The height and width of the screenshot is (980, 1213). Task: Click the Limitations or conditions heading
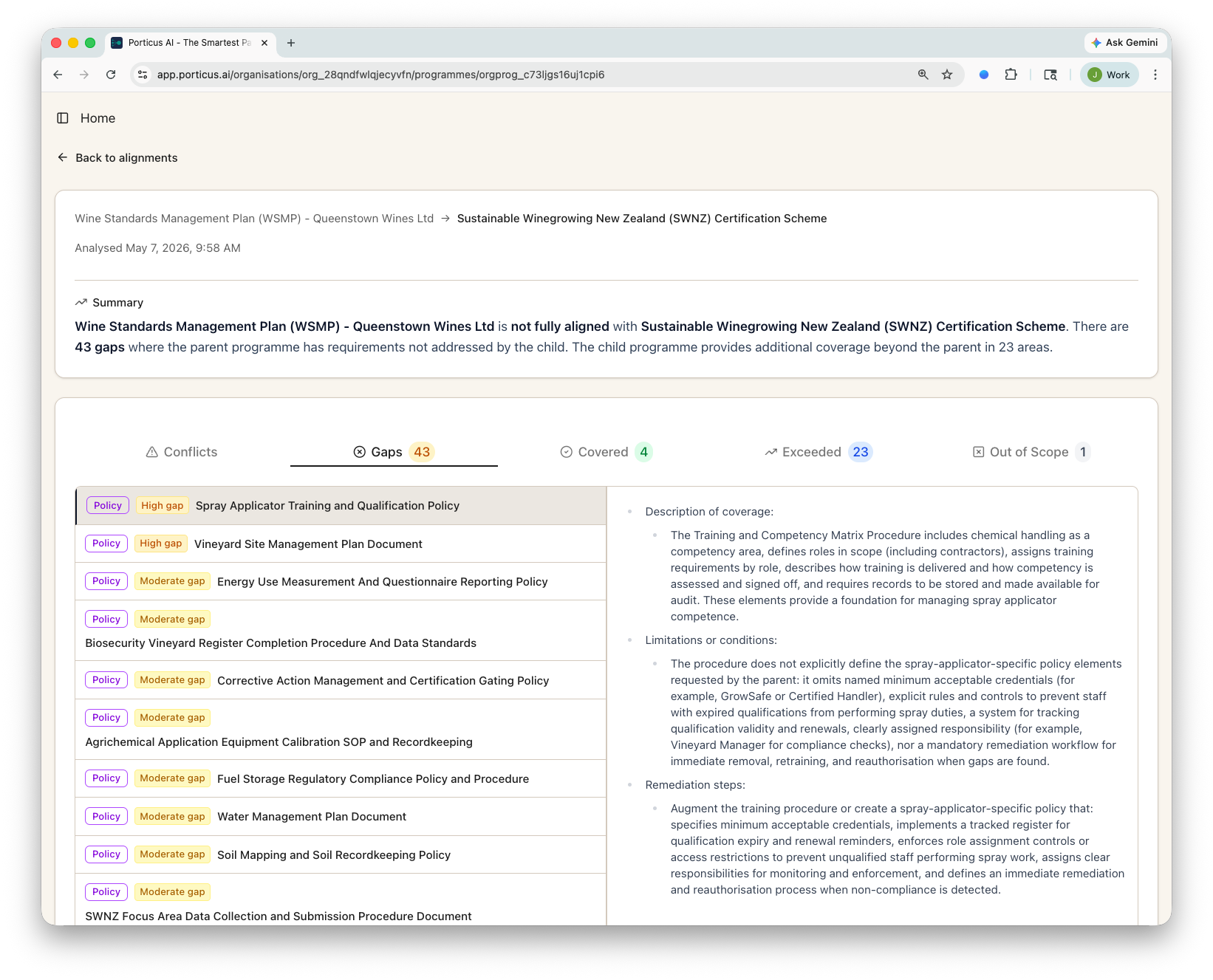pyautogui.click(x=711, y=640)
